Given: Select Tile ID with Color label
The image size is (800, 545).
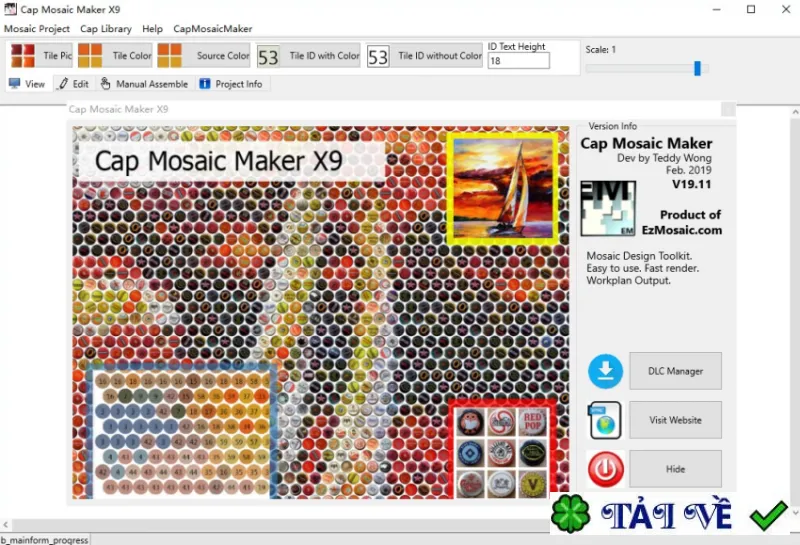Looking at the screenshot, I should click(324, 56).
